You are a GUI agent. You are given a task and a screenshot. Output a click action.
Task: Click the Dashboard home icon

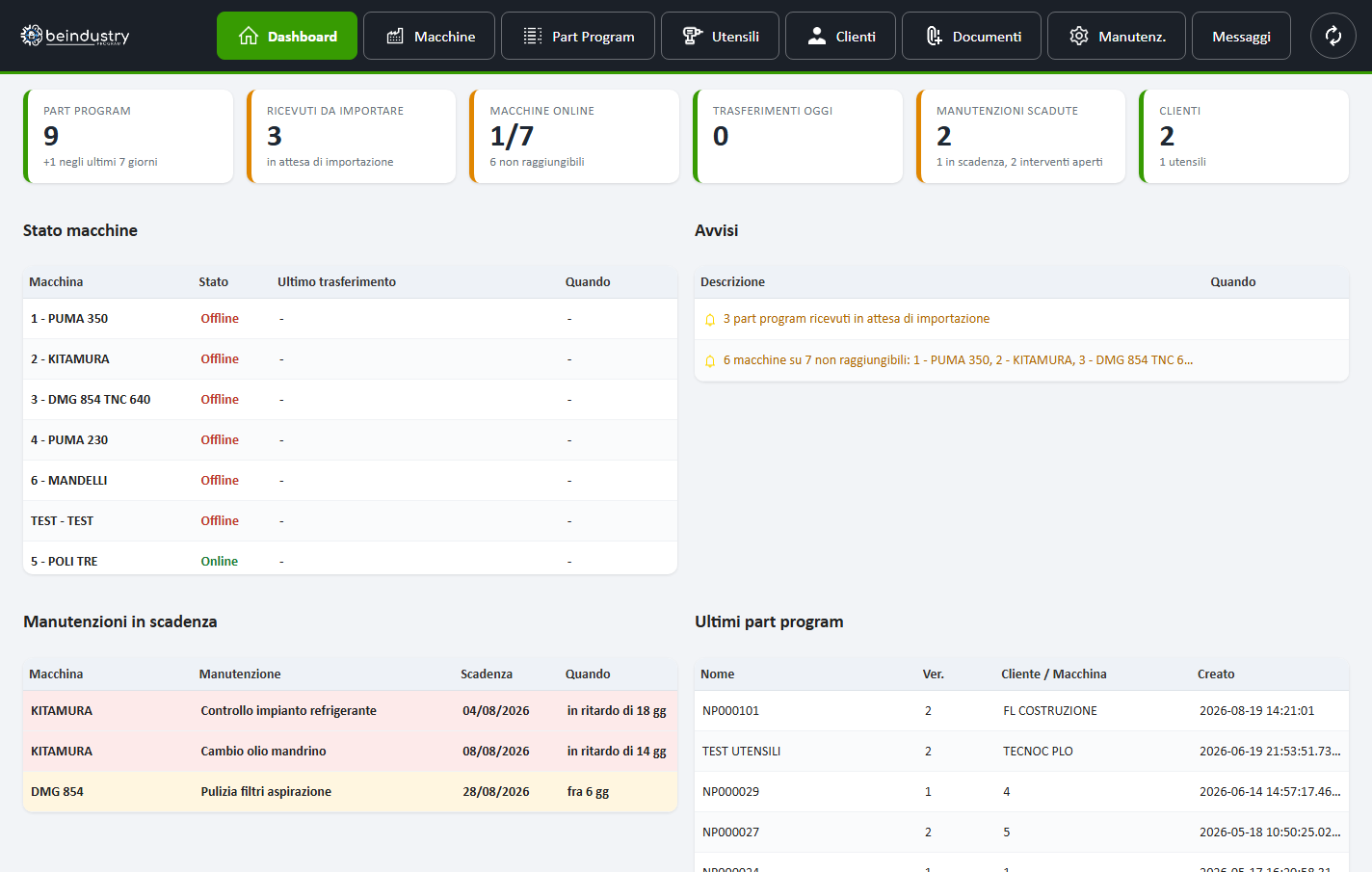249,36
